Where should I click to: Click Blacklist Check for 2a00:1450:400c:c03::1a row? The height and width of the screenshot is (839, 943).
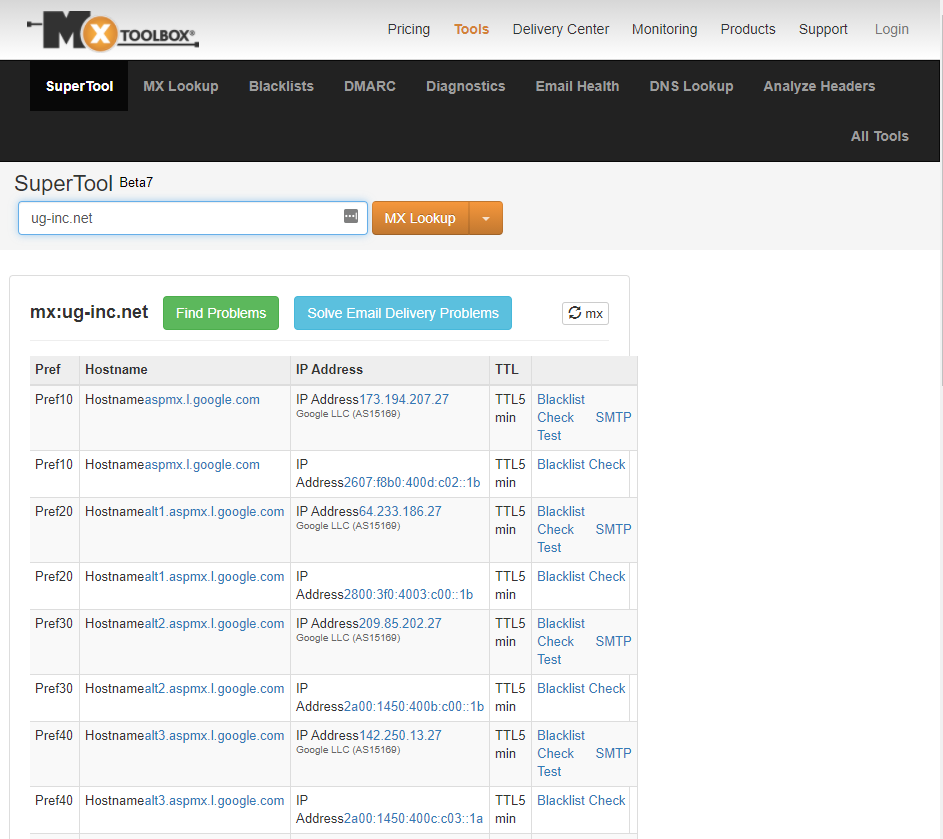coord(581,800)
